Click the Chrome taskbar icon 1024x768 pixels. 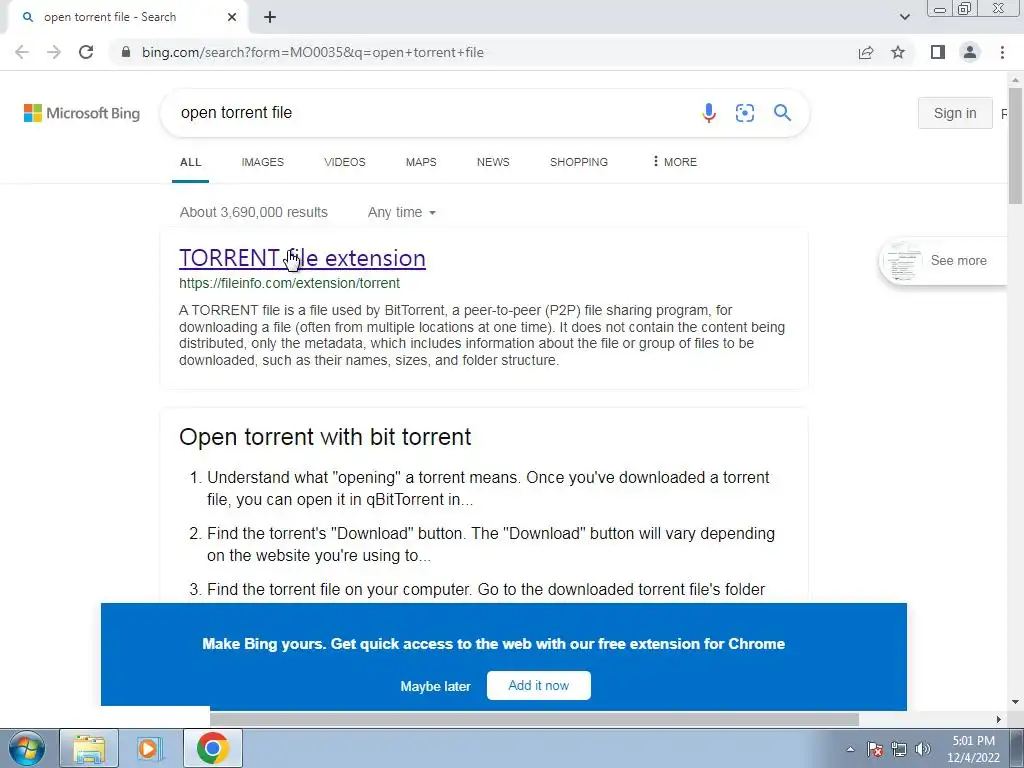point(213,748)
